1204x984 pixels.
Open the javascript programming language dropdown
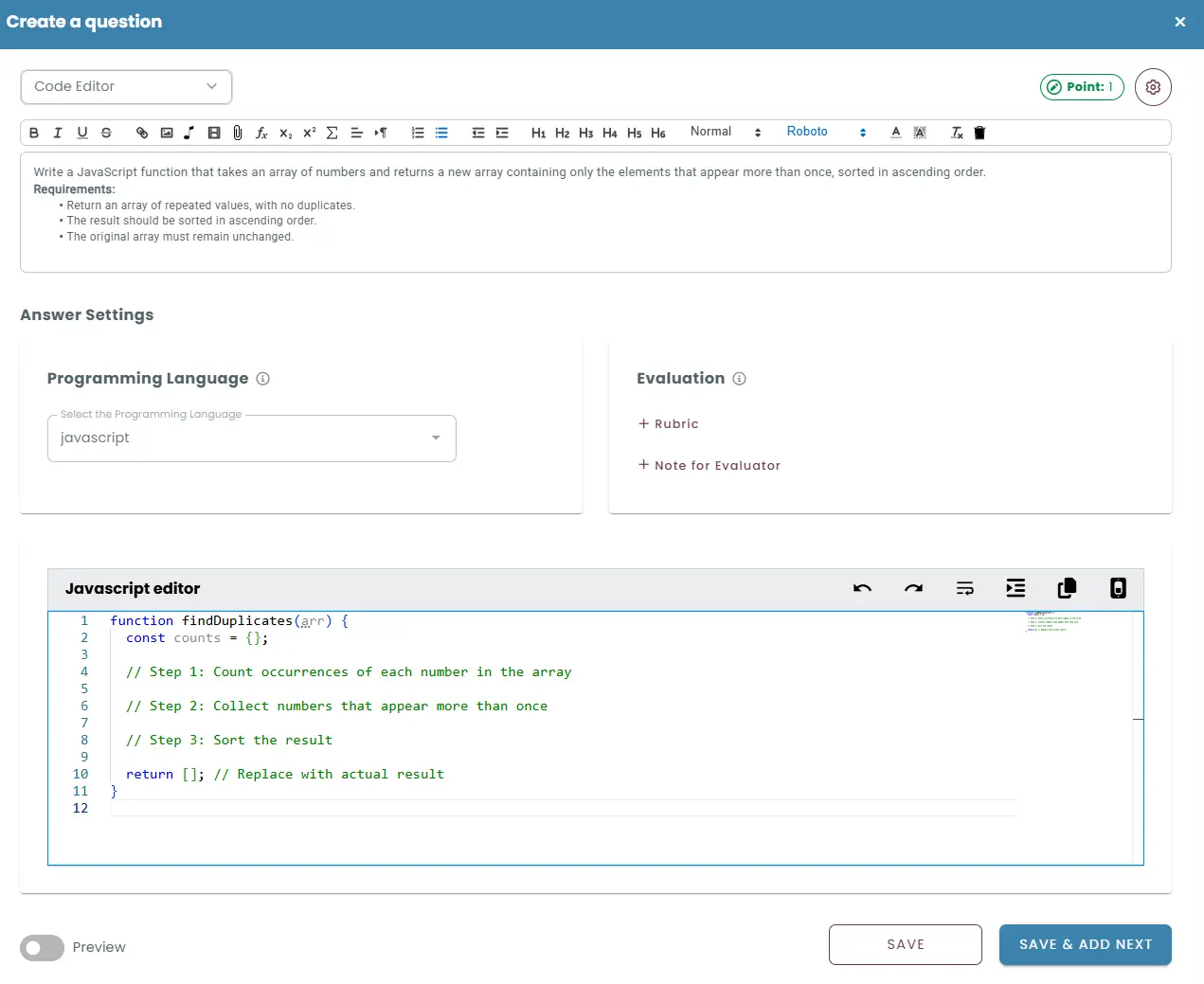click(252, 438)
